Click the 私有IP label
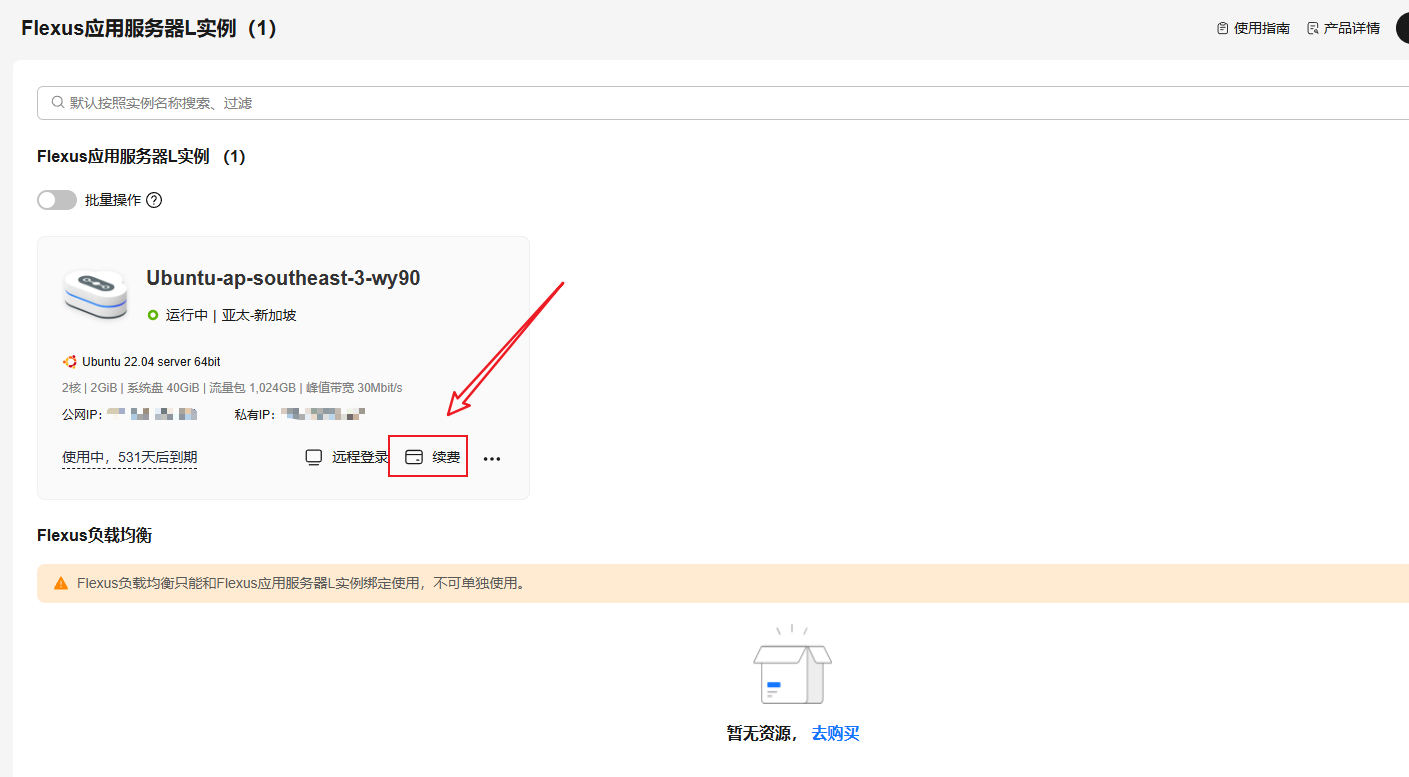This screenshot has width=1409, height=777. (254, 414)
